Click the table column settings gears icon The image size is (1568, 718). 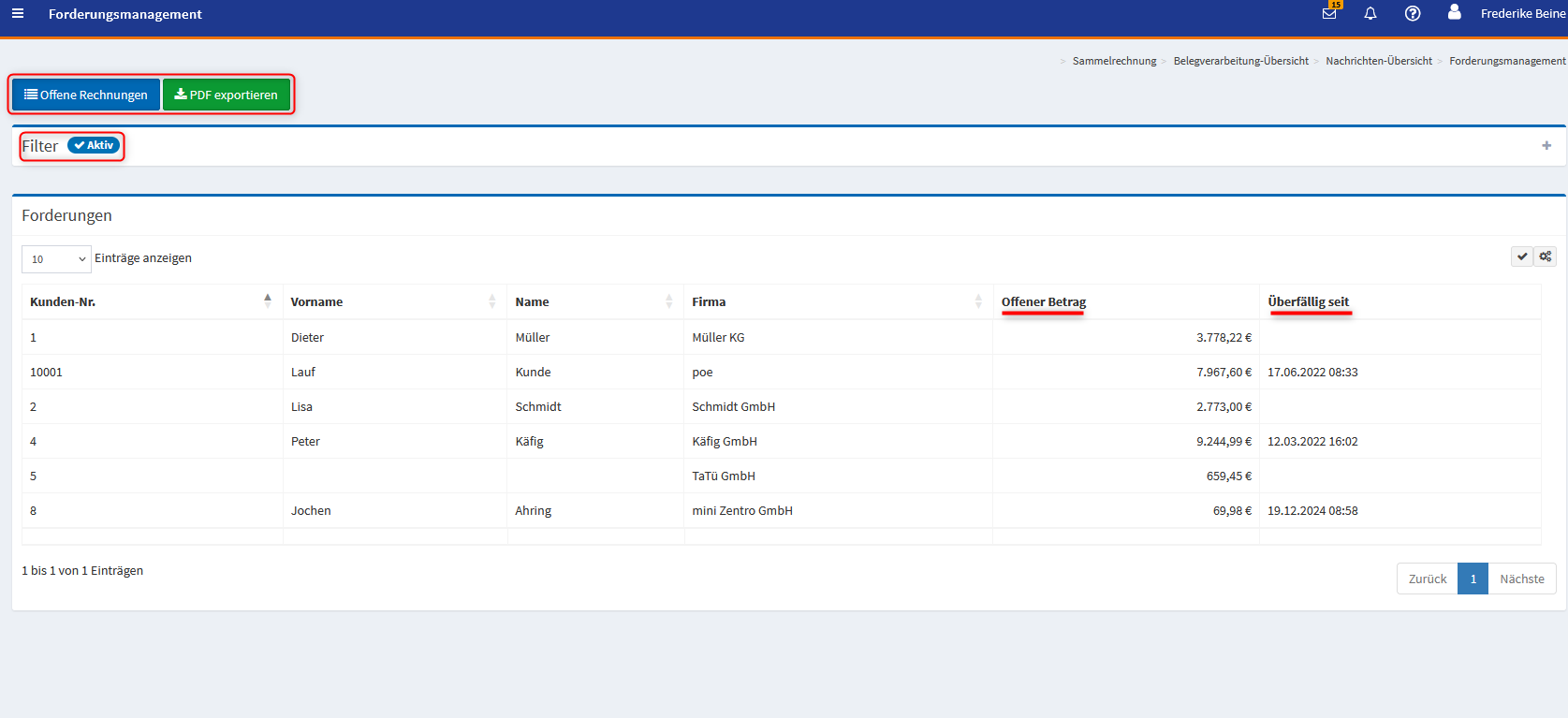[x=1546, y=256]
